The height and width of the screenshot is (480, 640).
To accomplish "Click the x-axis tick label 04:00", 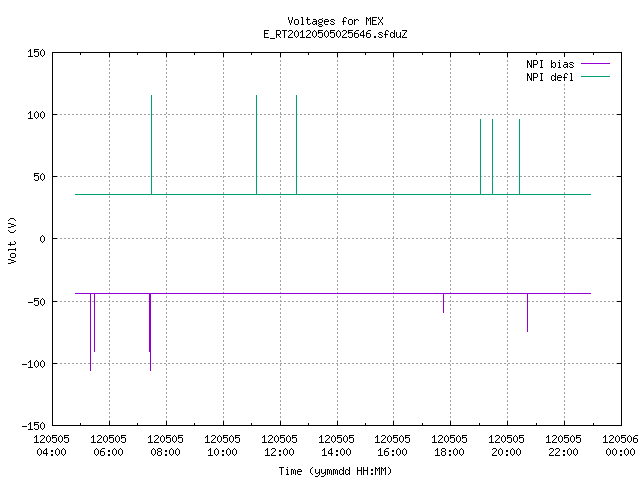I will [51, 452].
